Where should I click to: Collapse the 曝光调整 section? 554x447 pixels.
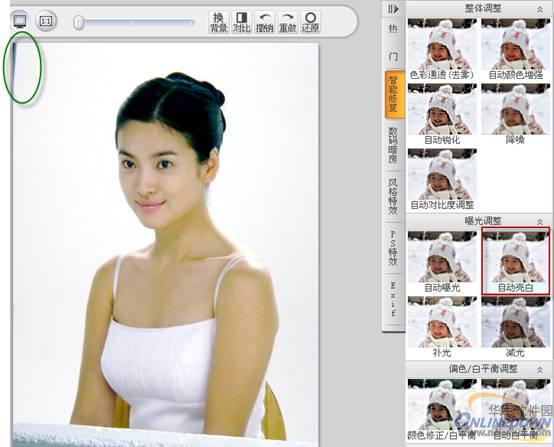(x=540, y=222)
